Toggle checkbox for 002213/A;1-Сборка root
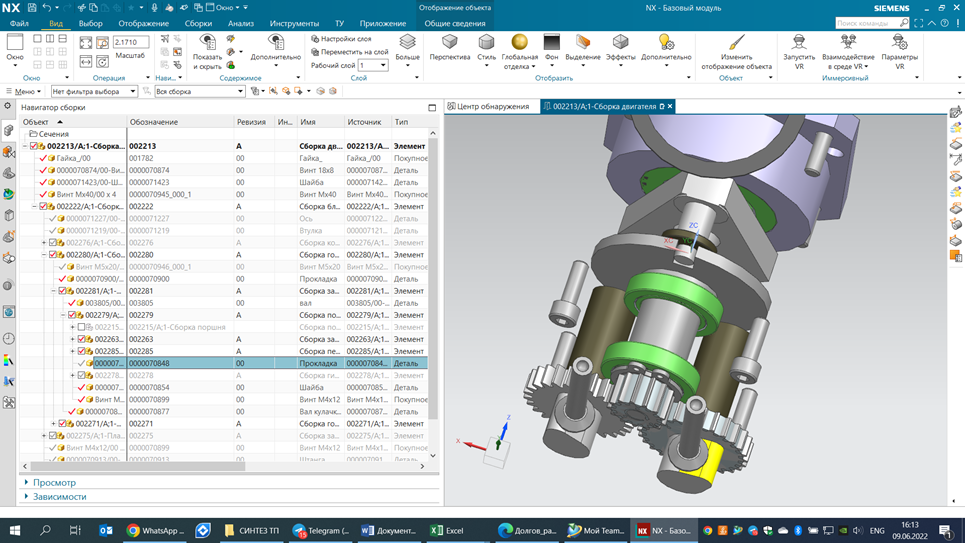Viewport: 965px width, 543px height. point(34,146)
